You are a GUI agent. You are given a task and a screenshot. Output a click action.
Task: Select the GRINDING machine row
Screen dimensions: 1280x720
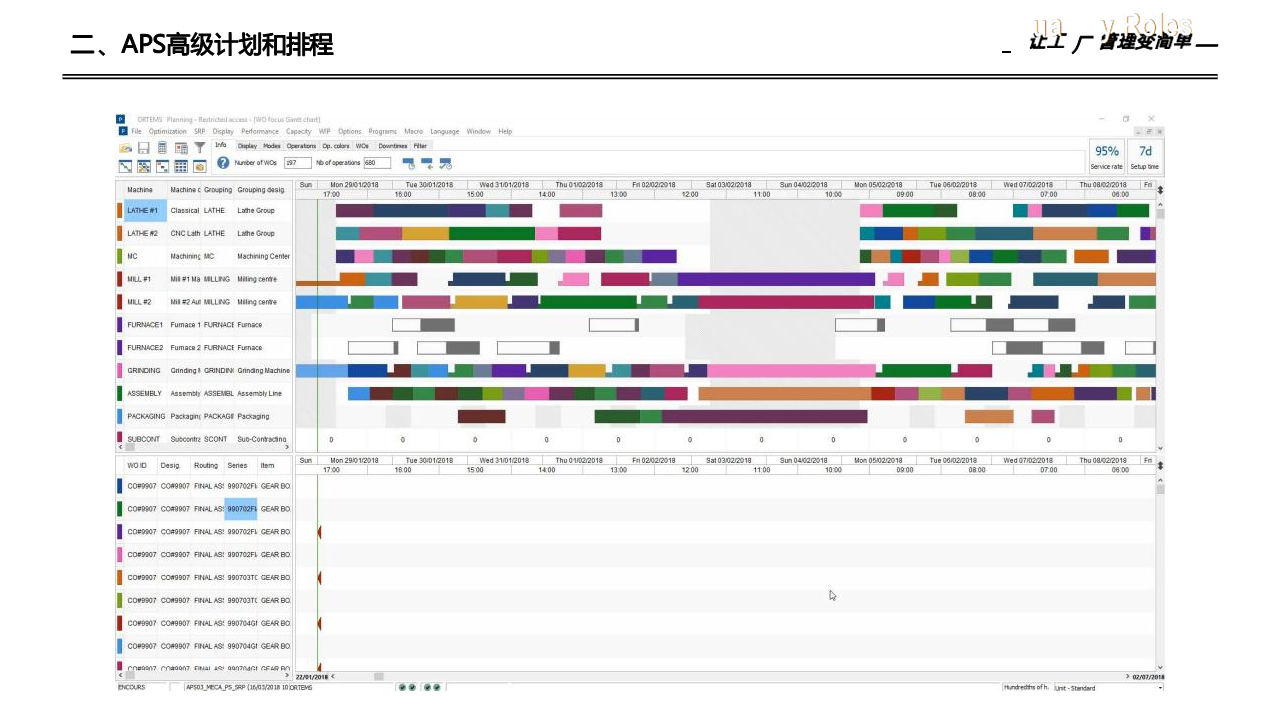coord(204,370)
